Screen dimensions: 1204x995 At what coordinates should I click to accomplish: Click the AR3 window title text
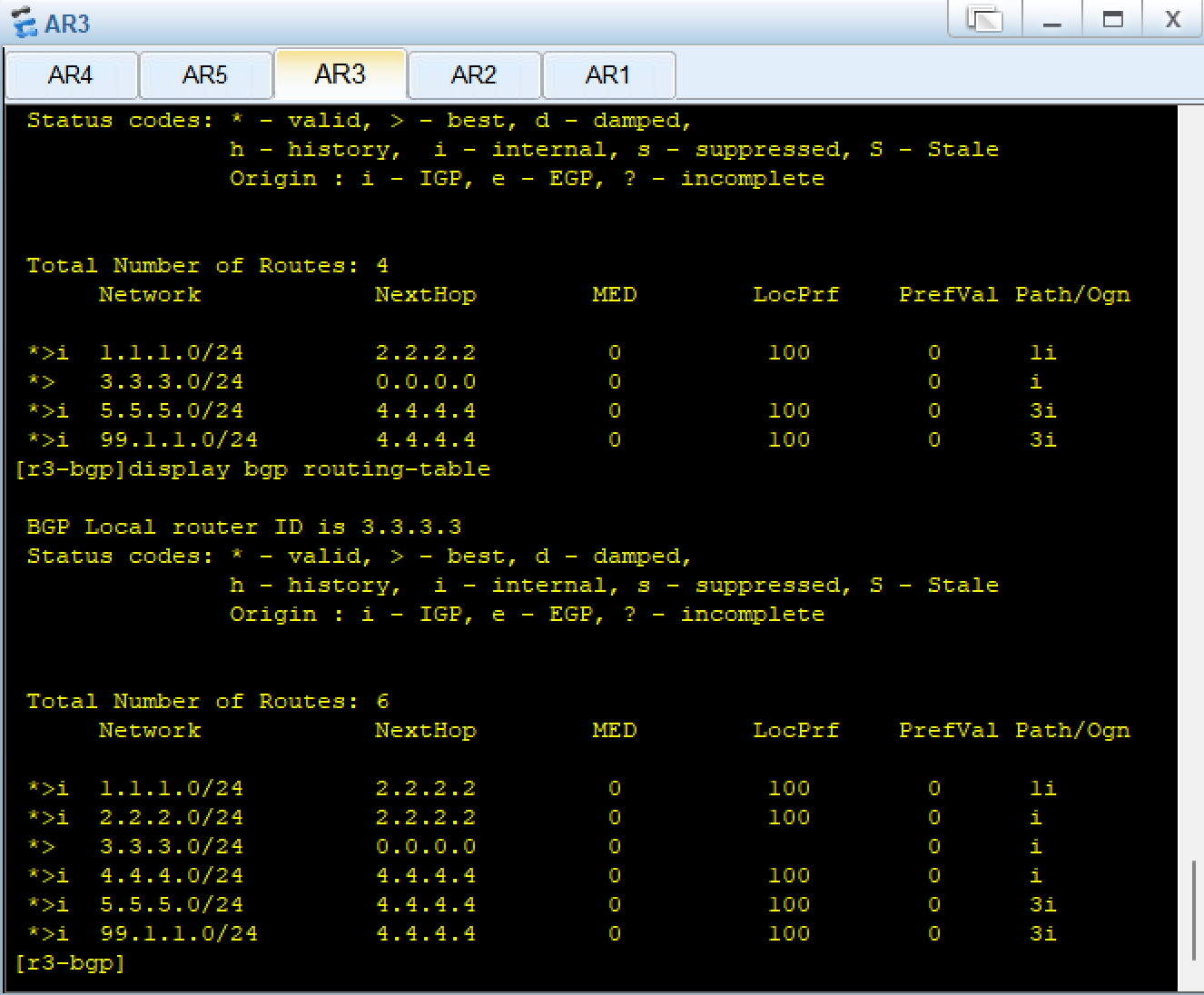pyautogui.click(x=67, y=24)
